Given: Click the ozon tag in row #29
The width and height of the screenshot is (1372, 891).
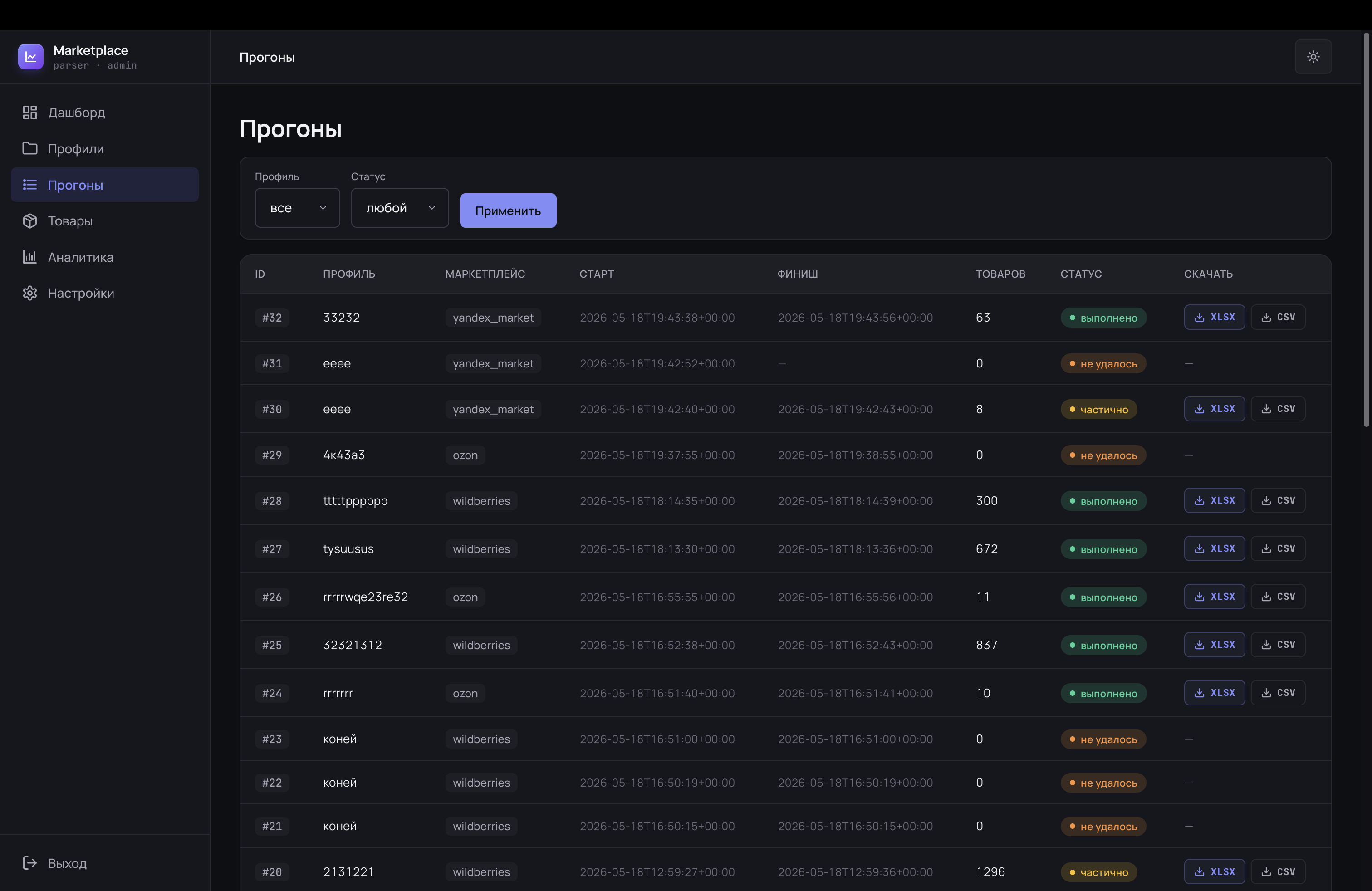Looking at the screenshot, I should (465, 455).
